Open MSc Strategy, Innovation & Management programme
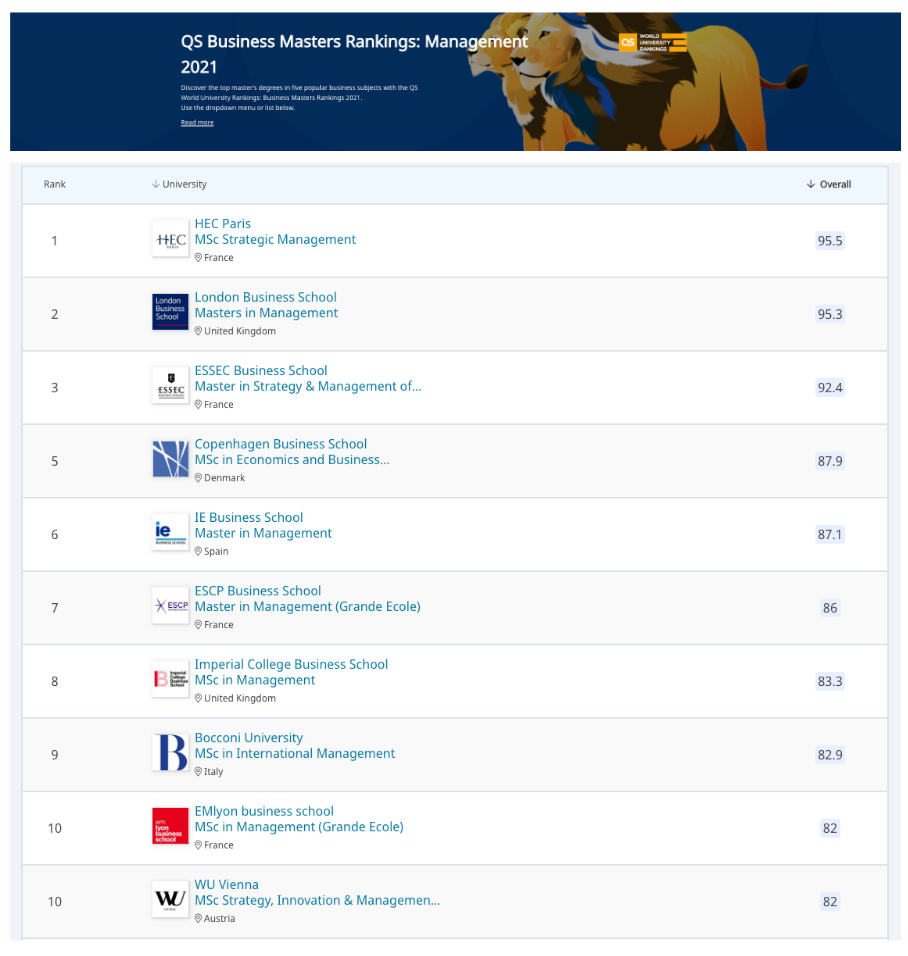The width and height of the screenshot is (908, 956). coord(317,901)
